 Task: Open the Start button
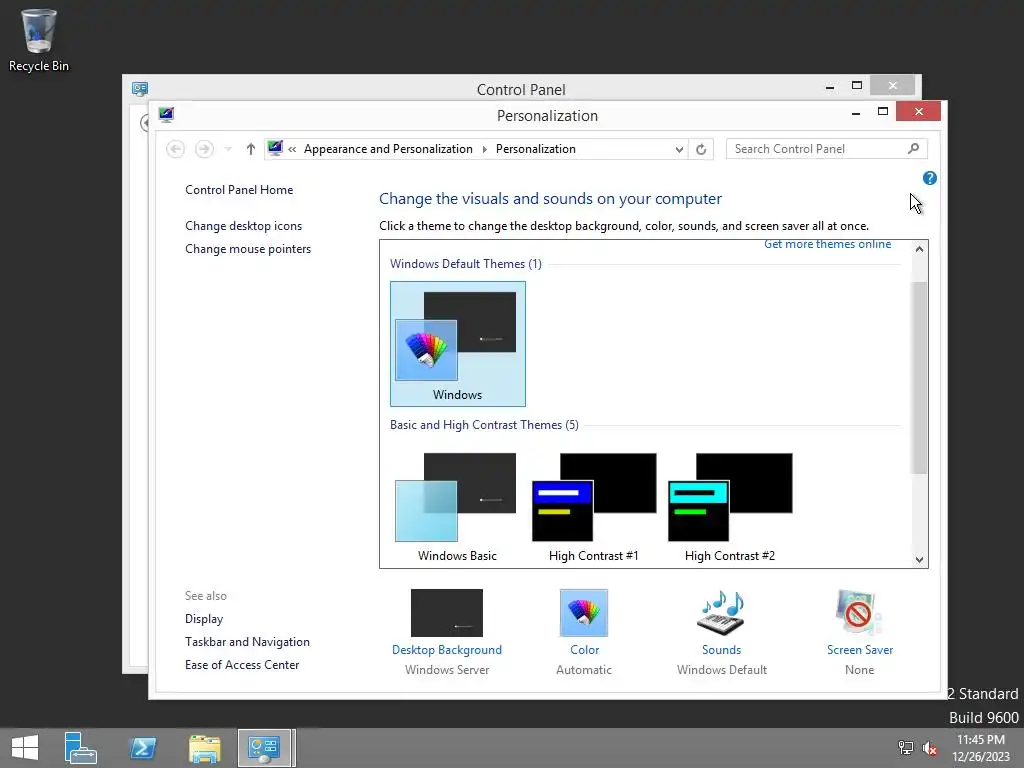pos(25,748)
